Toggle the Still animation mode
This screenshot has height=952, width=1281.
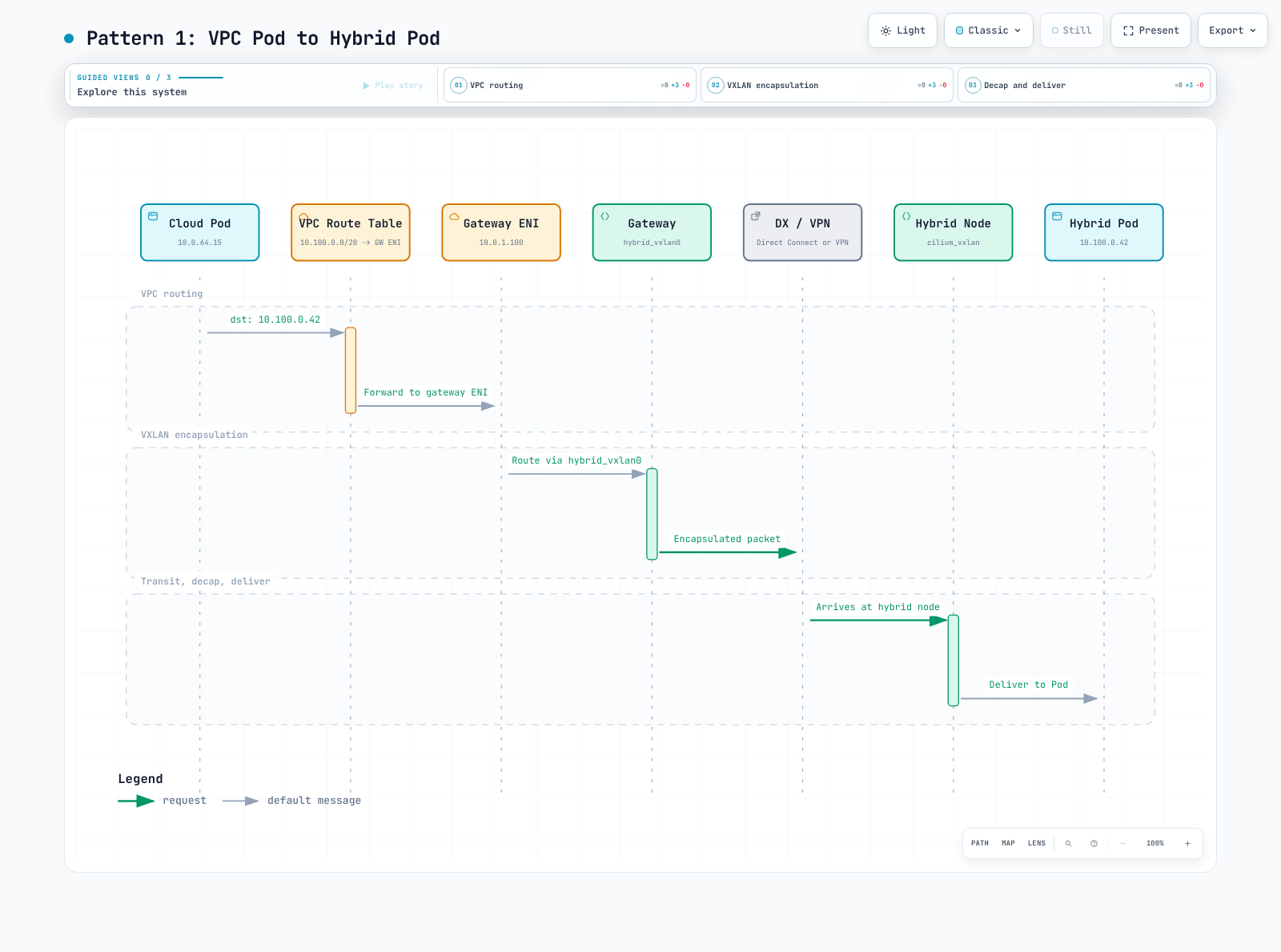[x=1072, y=30]
